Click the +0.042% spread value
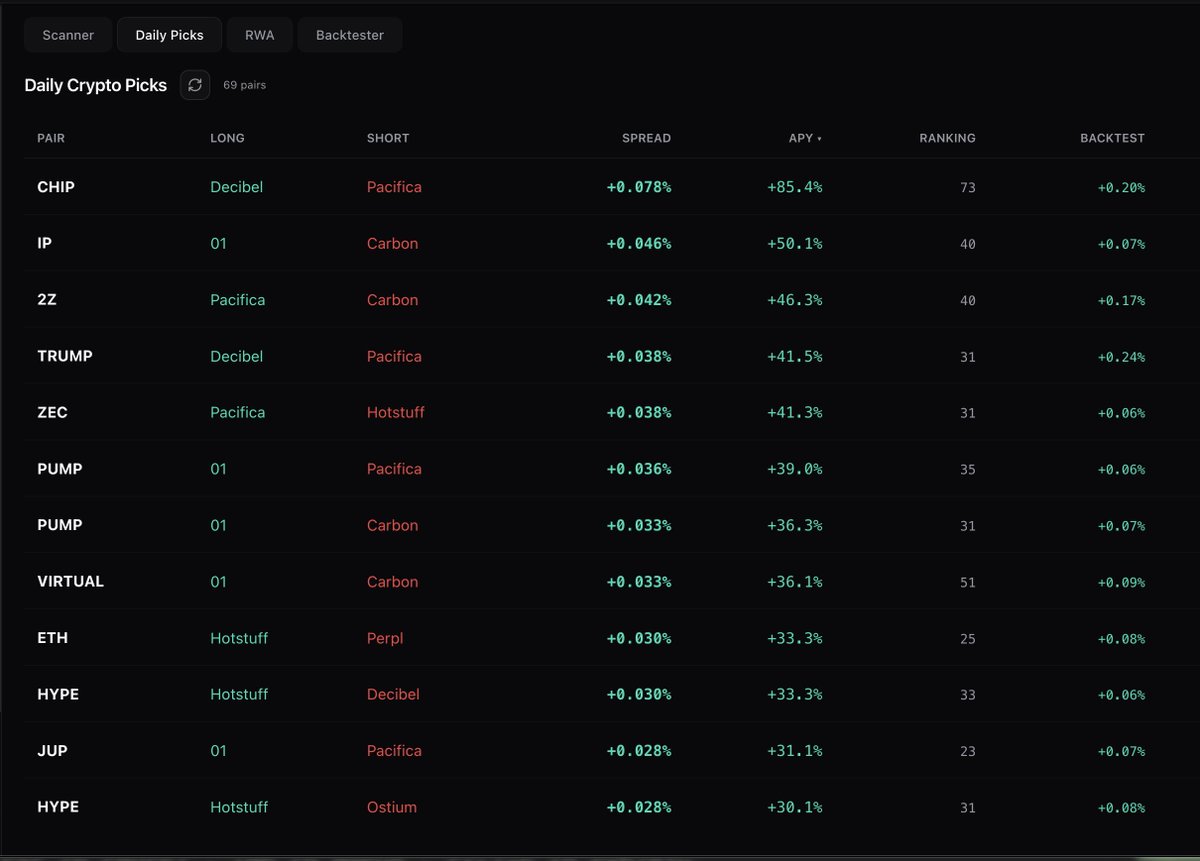 [639, 300]
